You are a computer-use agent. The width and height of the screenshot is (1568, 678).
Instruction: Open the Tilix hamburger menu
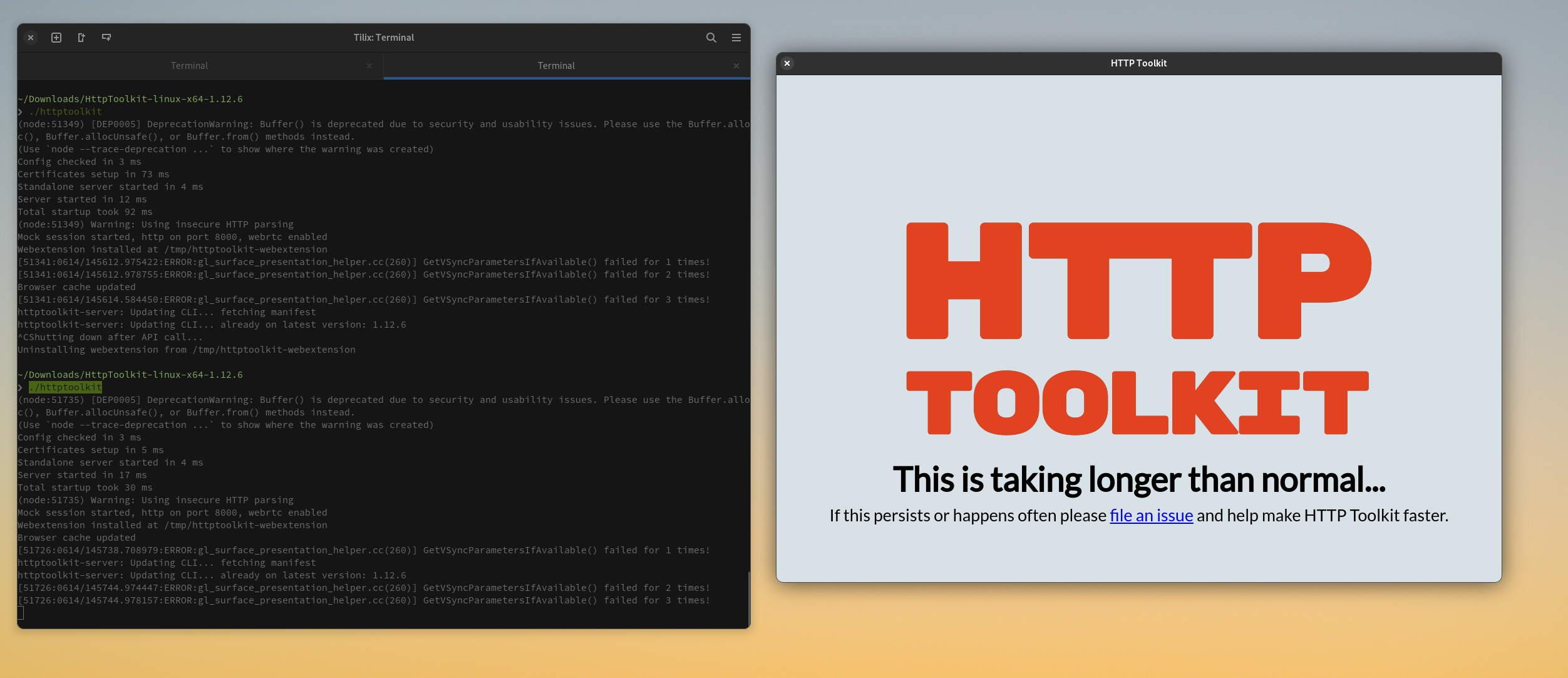click(x=736, y=38)
